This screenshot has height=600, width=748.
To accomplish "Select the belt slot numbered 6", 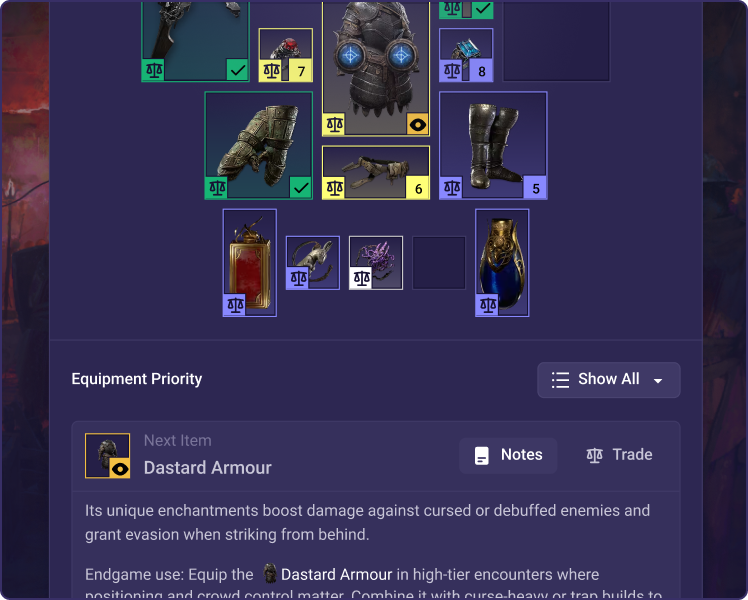I will pos(376,173).
